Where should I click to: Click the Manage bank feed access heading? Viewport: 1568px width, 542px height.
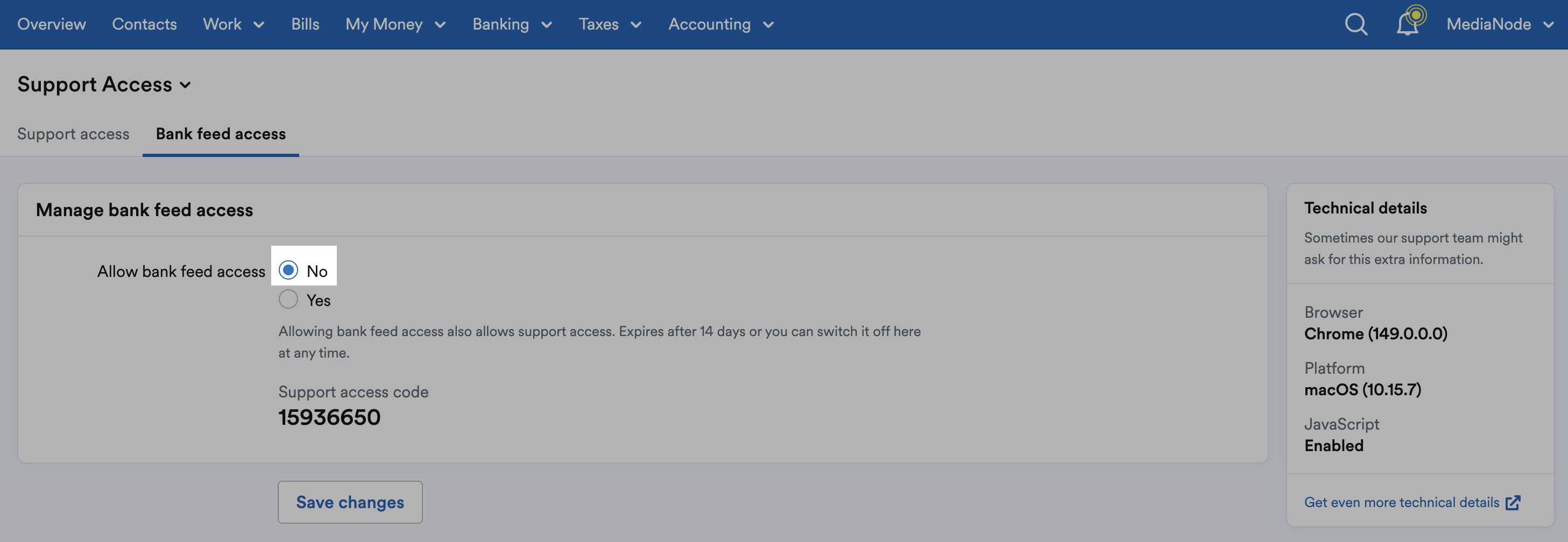coord(144,210)
